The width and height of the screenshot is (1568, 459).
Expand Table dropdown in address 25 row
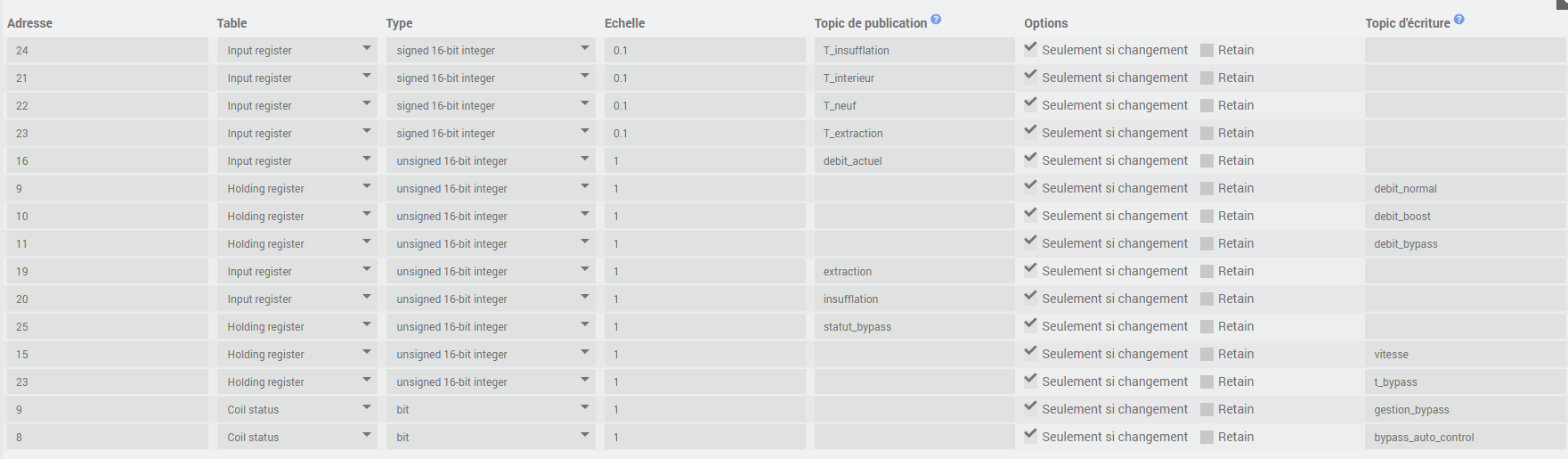coord(297,327)
